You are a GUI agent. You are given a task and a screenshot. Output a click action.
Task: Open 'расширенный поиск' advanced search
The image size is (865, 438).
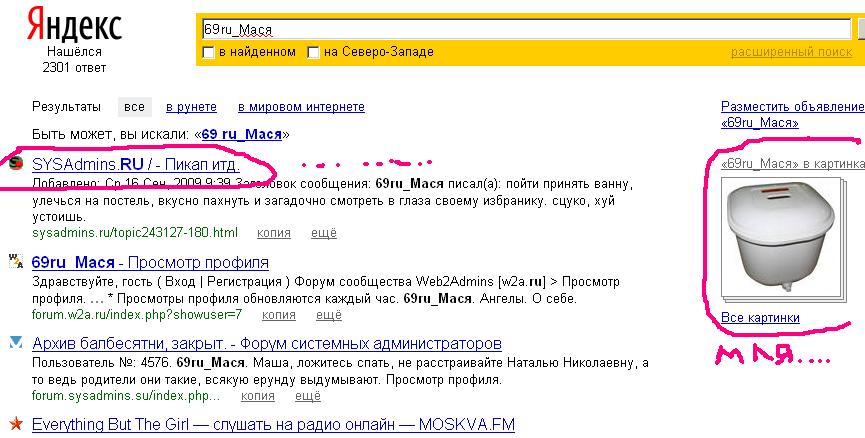pyautogui.click(x=791, y=52)
